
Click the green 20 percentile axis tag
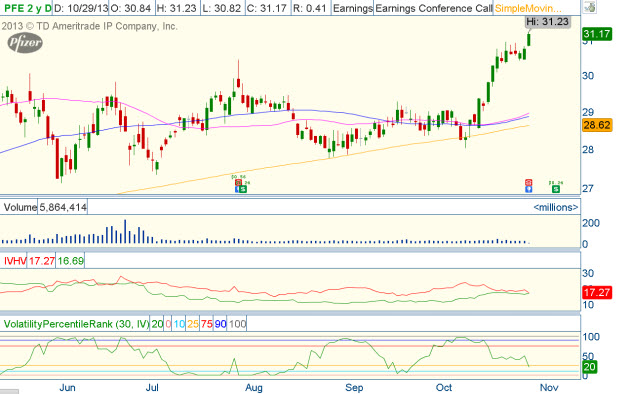click(590, 366)
